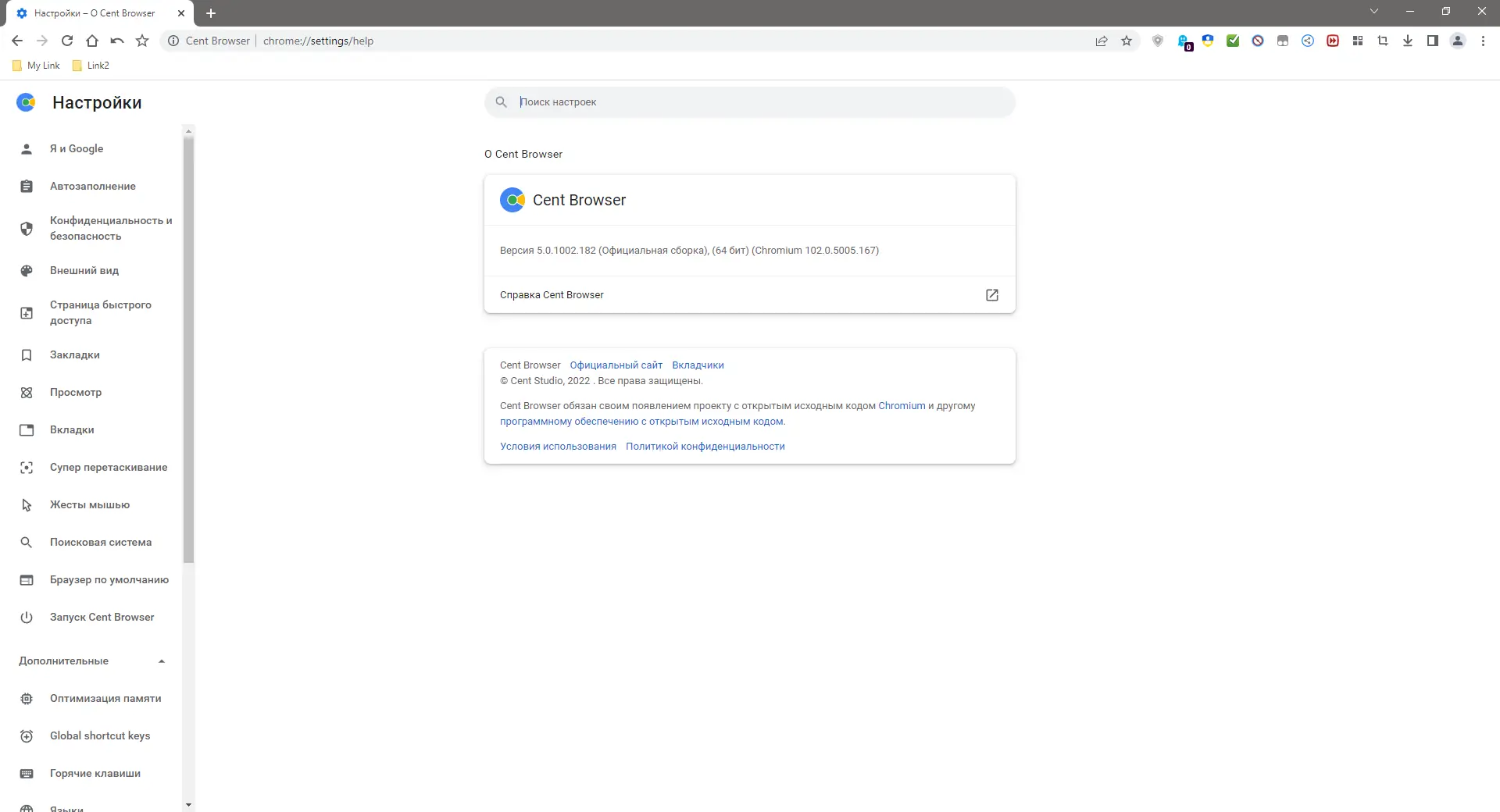The image size is (1500, 812).
Task: Open the tab search chevron in title bar
Action: (x=1374, y=11)
